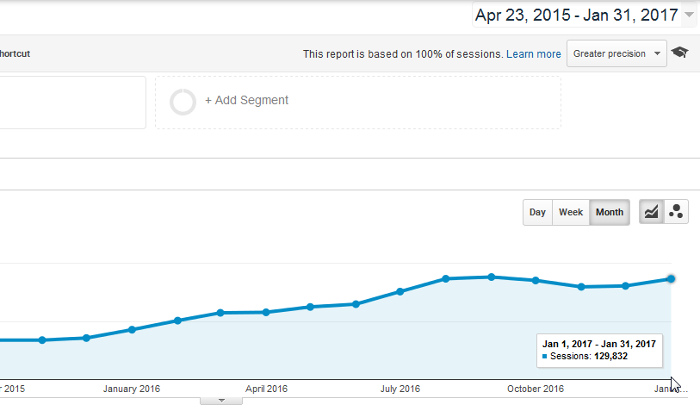Open the Greater precision dropdown
700x411 pixels.
click(616, 53)
